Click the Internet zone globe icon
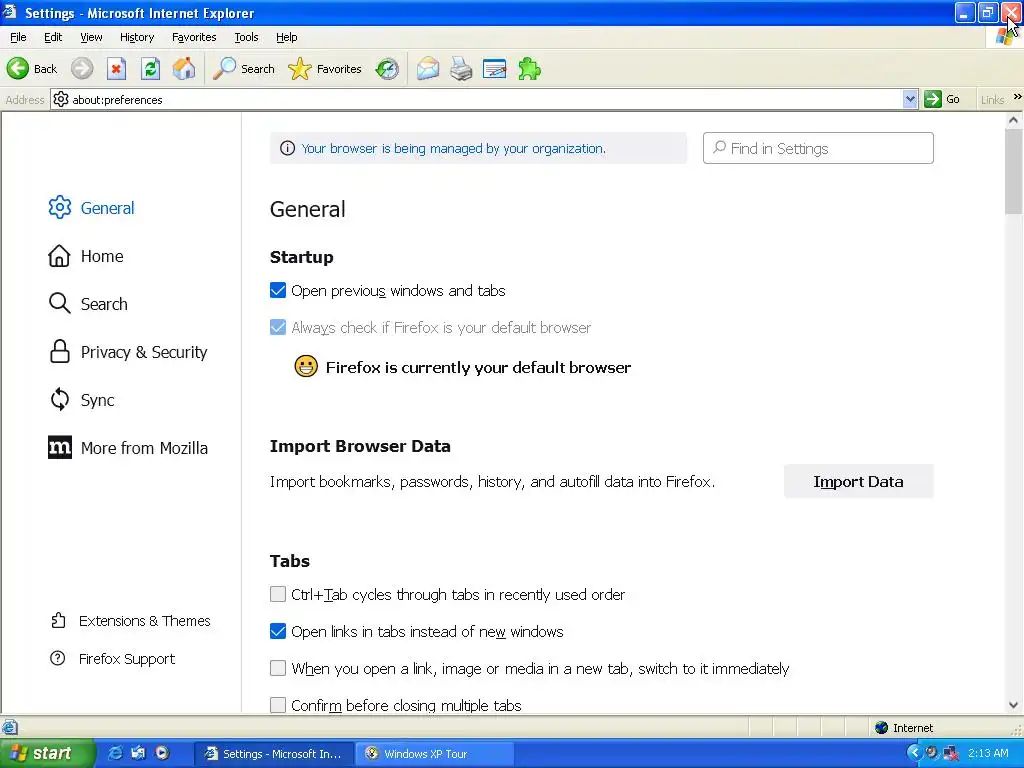The image size is (1024, 768). pos(882,728)
